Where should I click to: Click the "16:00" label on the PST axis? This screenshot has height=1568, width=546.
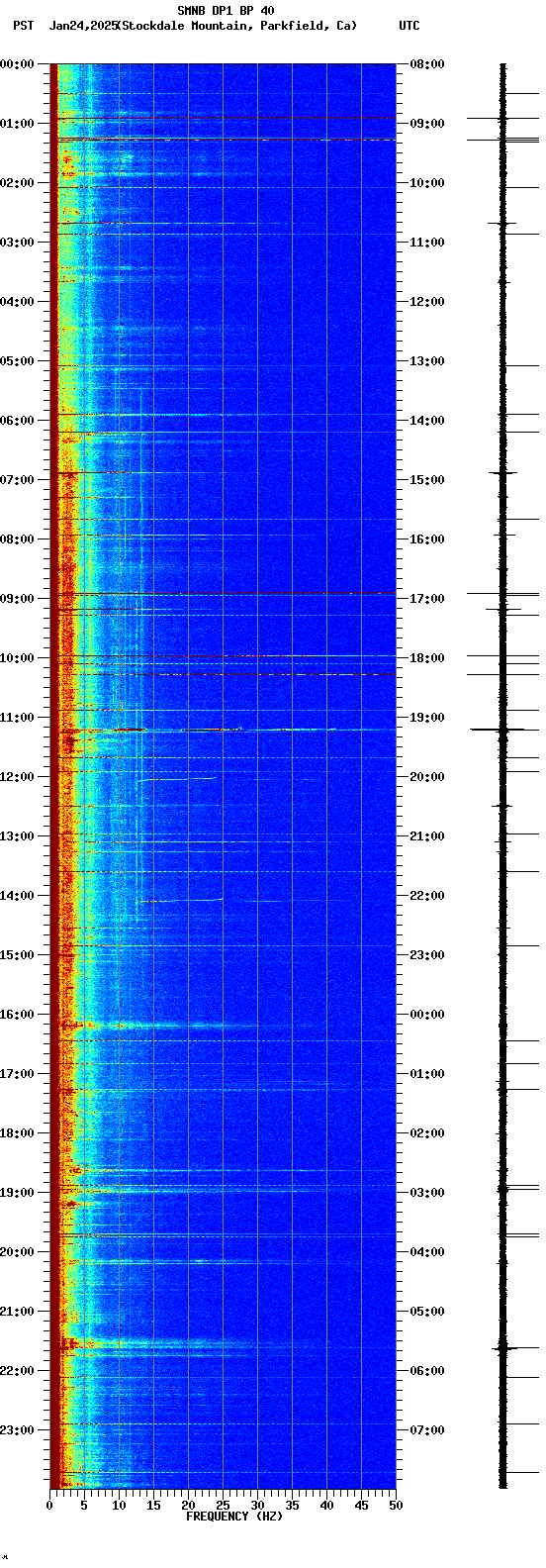17,1015
